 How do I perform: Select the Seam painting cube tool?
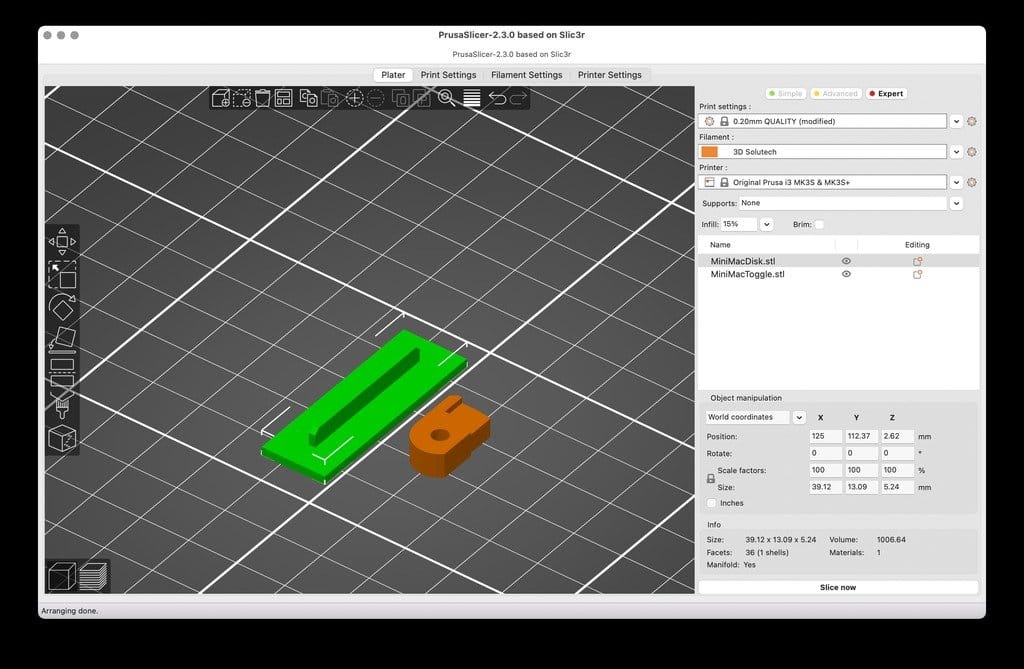pos(62,438)
